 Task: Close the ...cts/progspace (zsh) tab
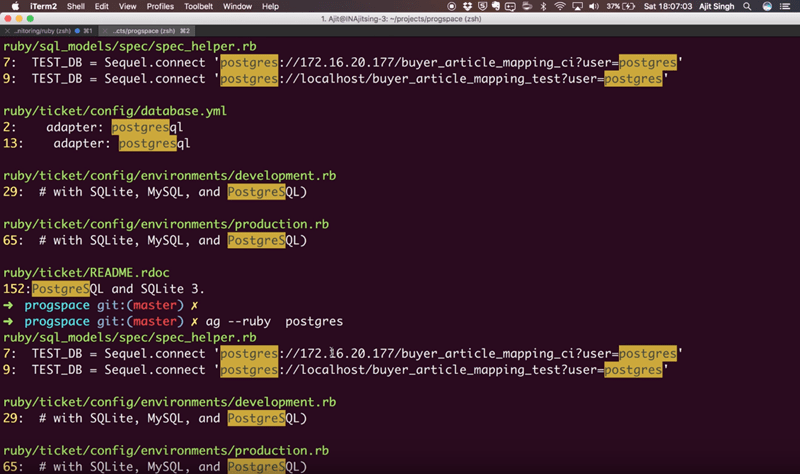pyautogui.click(x=105, y=31)
